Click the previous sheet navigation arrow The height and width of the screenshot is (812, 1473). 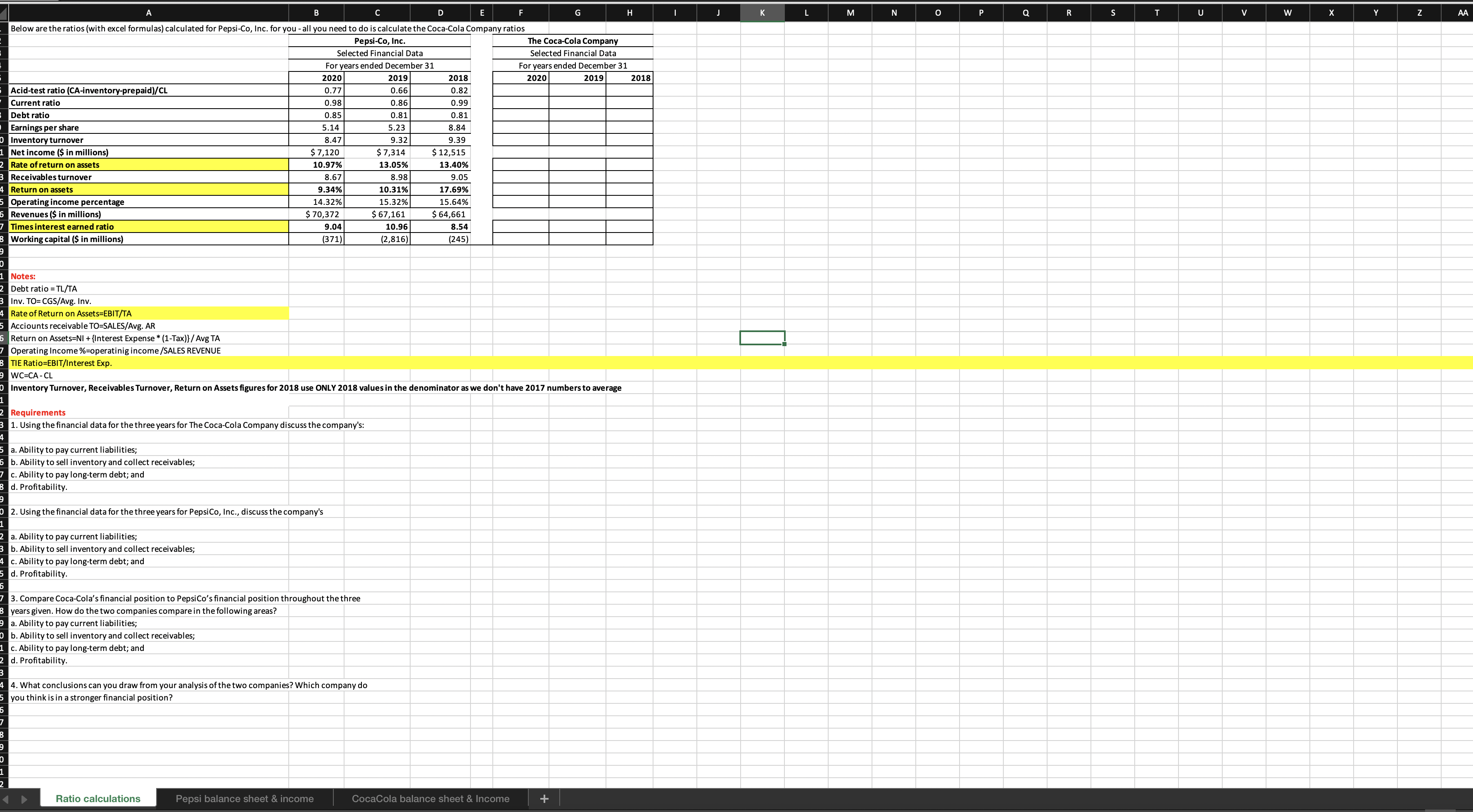pyautogui.click(x=7, y=799)
